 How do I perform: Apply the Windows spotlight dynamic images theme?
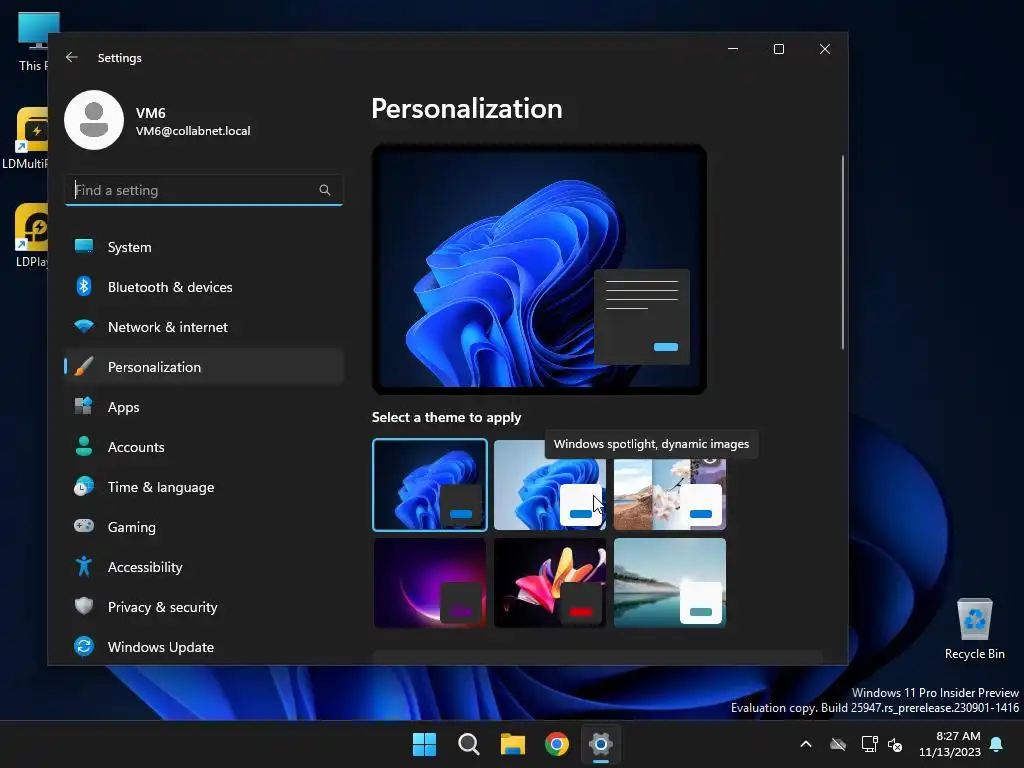(670, 493)
